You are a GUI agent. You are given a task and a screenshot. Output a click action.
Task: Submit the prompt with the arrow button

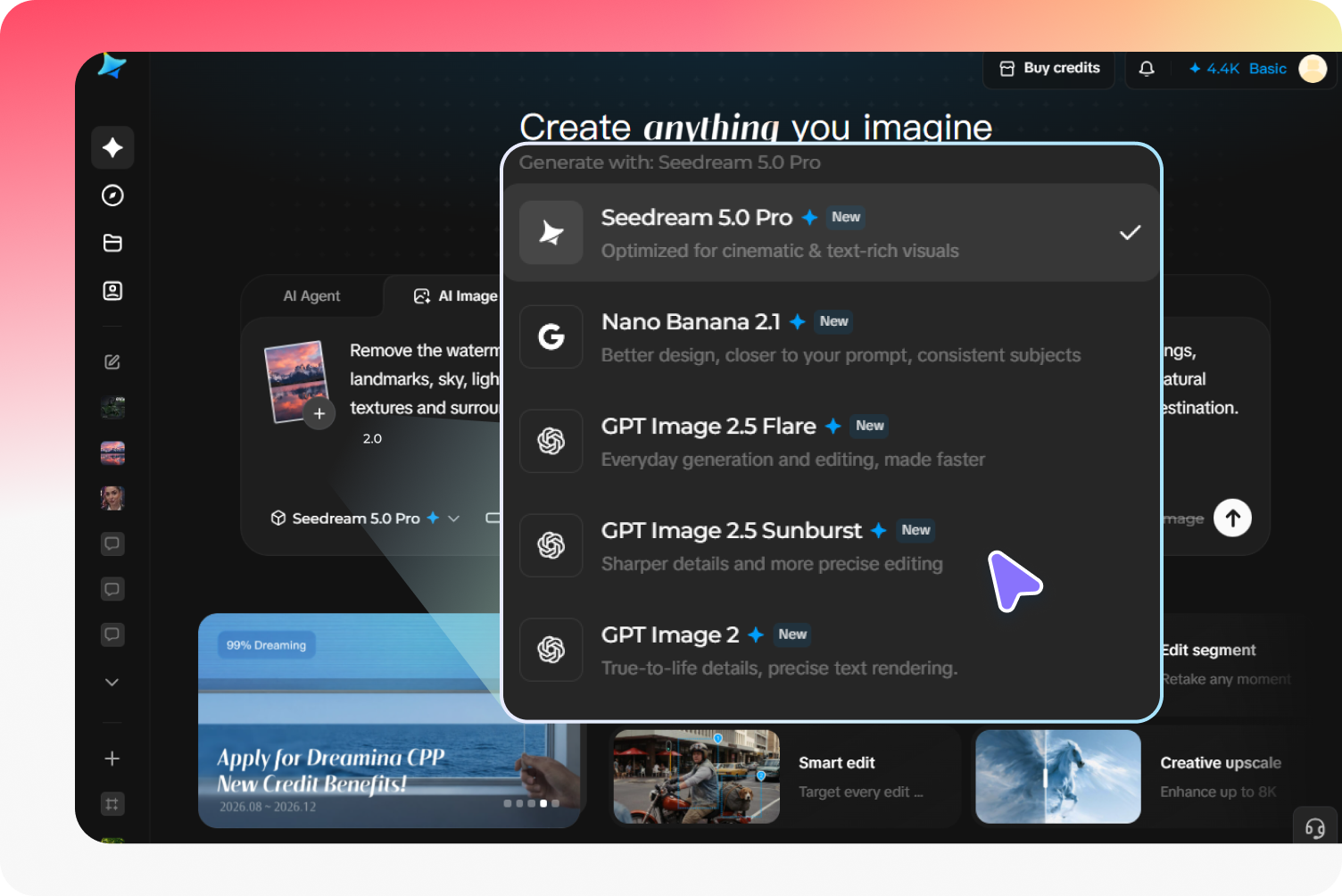[1232, 519]
